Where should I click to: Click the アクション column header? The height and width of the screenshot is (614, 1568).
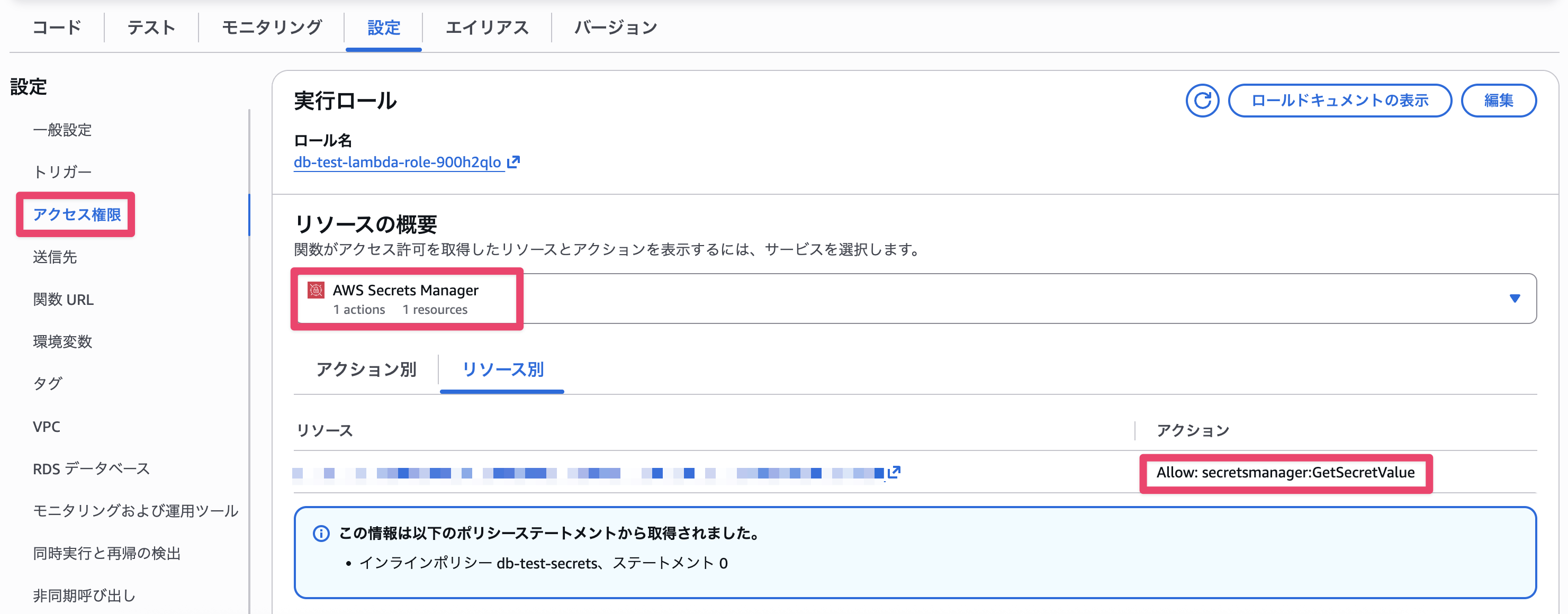pos(1193,431)
